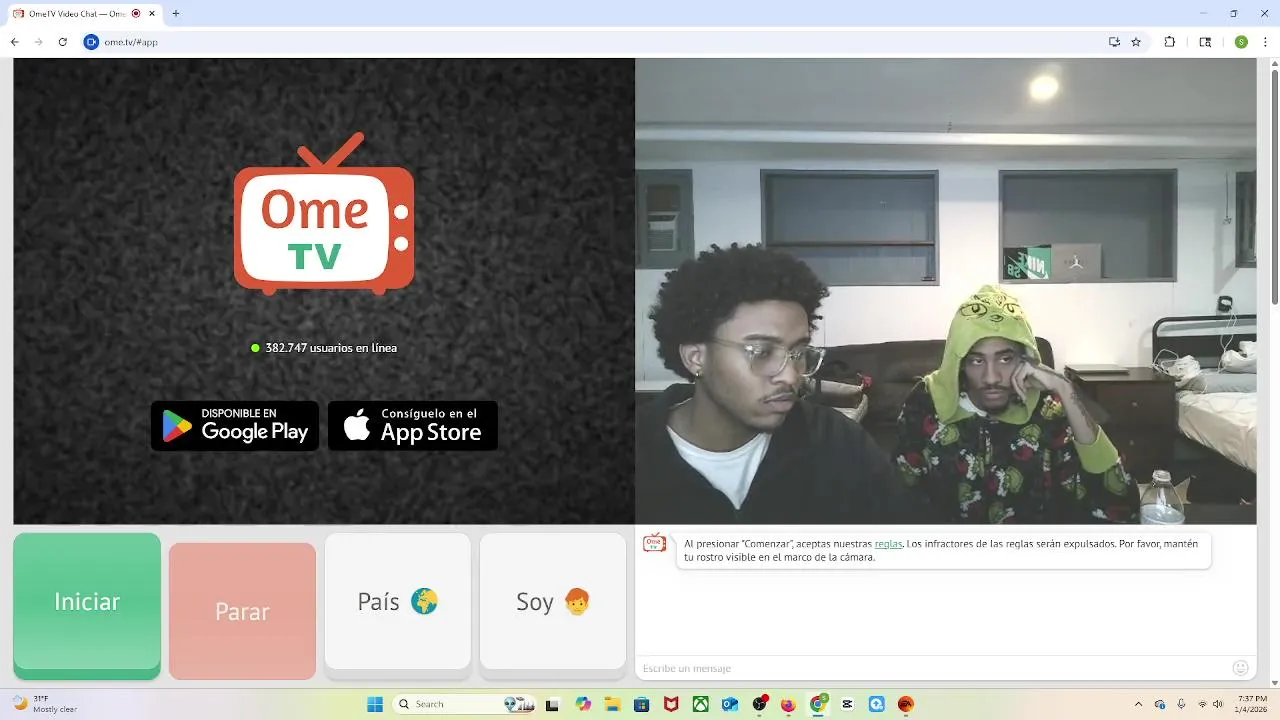The width and height of the screenshot is (1280, 720).
Task: Open the reglas rules link
Action: click(x=888, y=544)
